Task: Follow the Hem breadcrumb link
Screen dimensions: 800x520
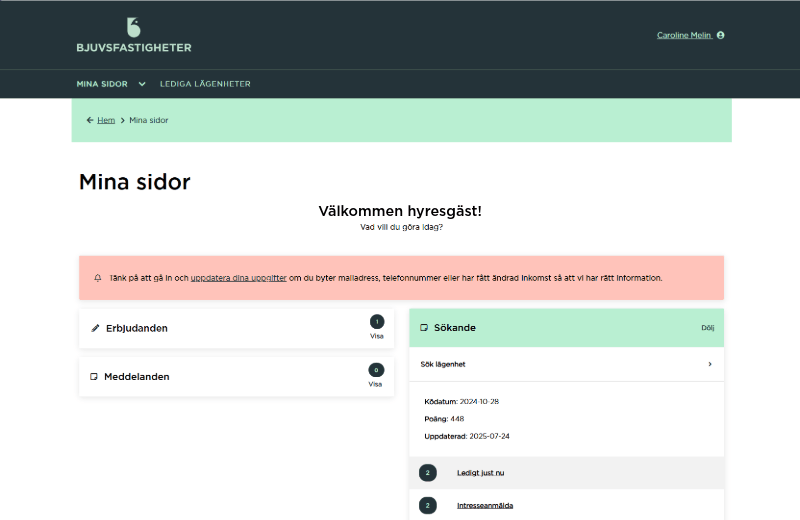Action: pos(106,120)
